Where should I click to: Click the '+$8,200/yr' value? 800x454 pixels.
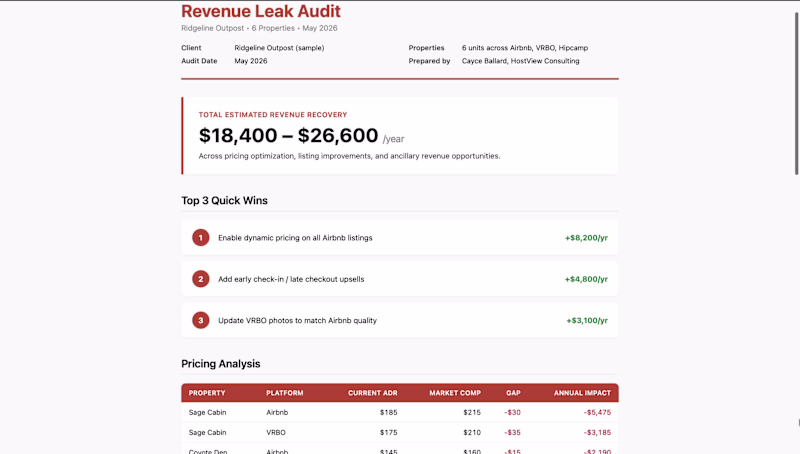tap(586, 238)
